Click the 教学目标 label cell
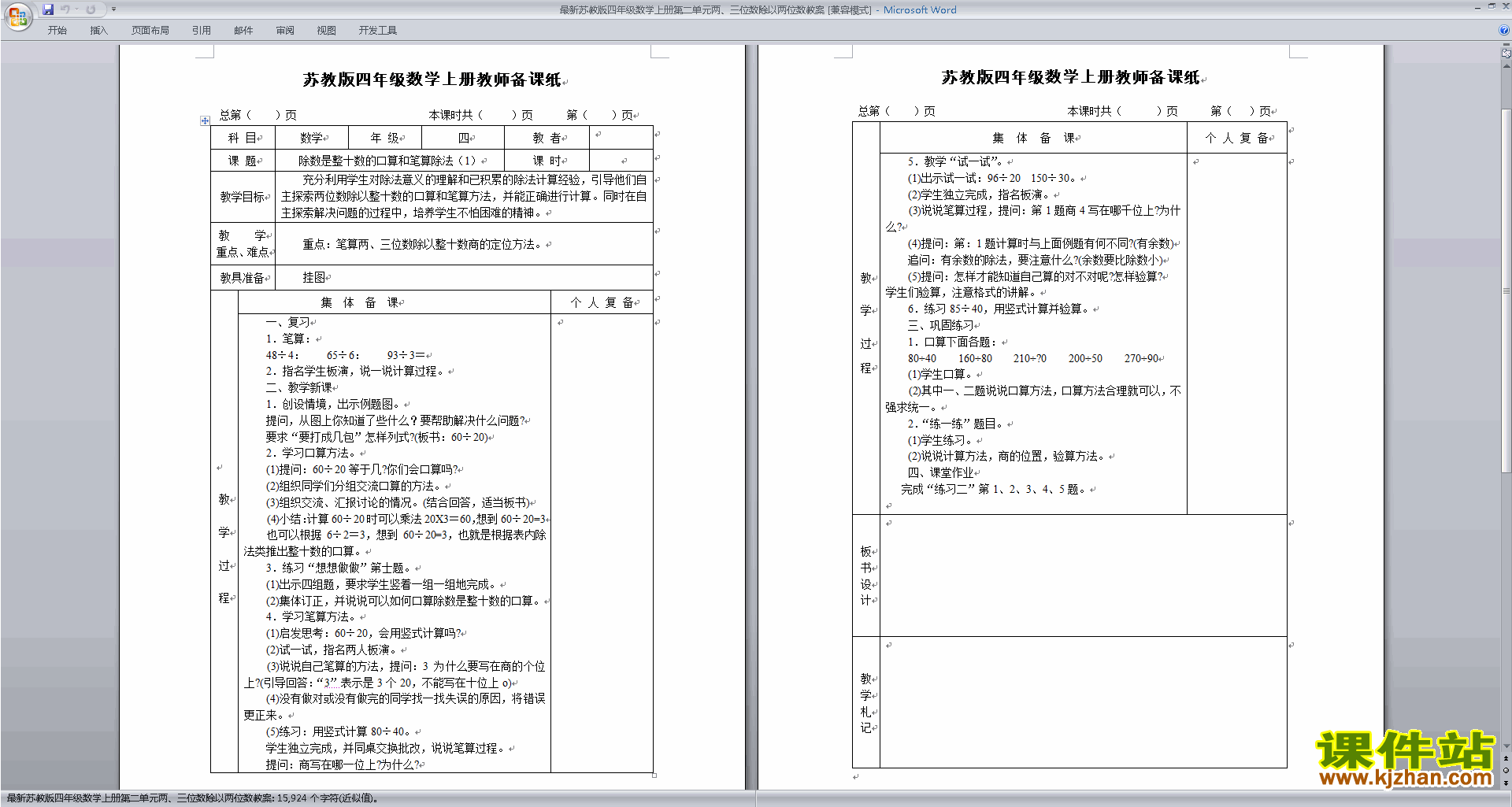 tap(243, 197)
